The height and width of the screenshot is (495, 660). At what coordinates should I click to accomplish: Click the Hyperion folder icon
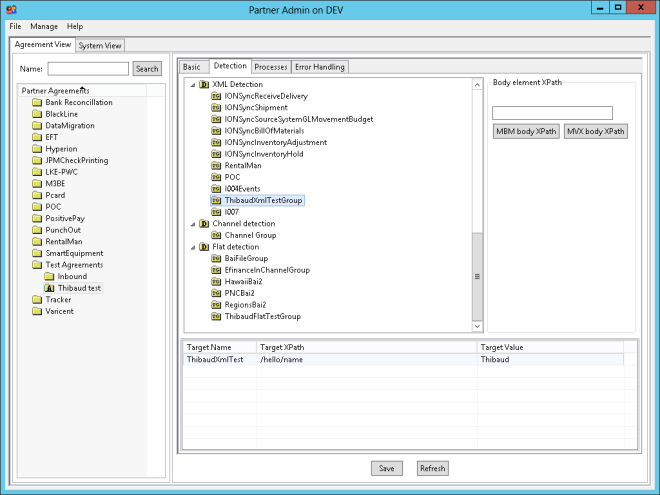(x=37, y=149)
